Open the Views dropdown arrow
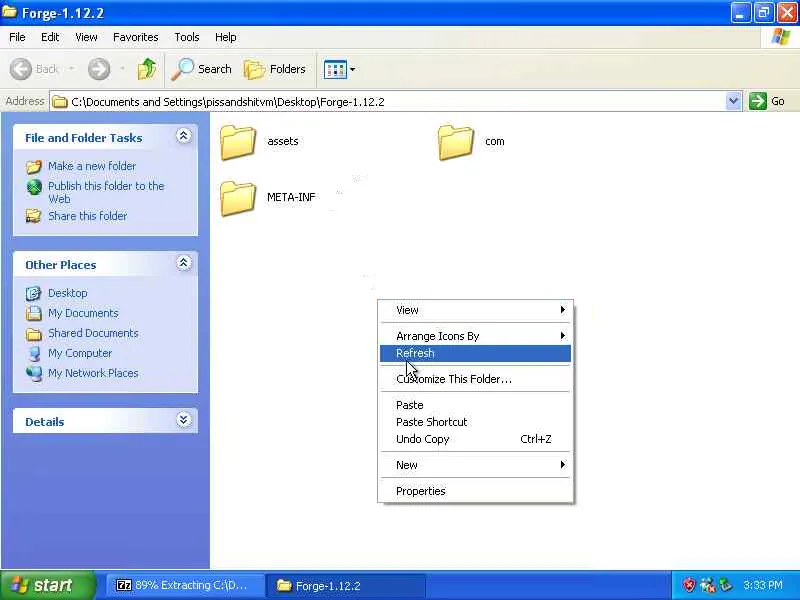 [352, 69]
